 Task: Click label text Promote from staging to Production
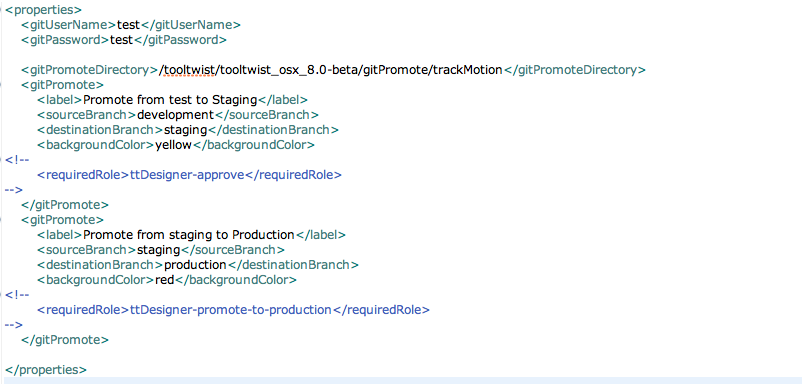pos(189,235)
